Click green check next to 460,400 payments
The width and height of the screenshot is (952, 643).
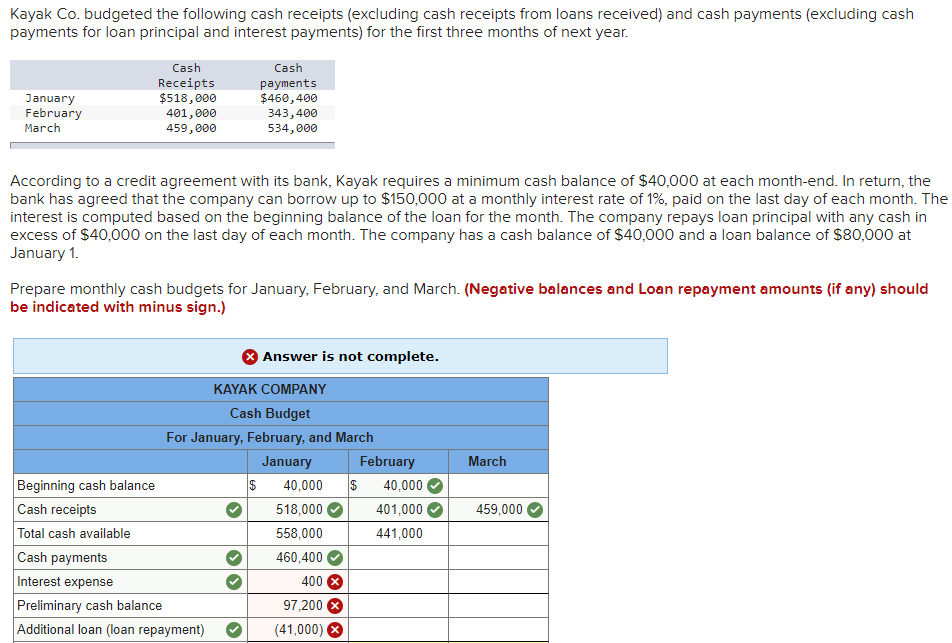335,558
